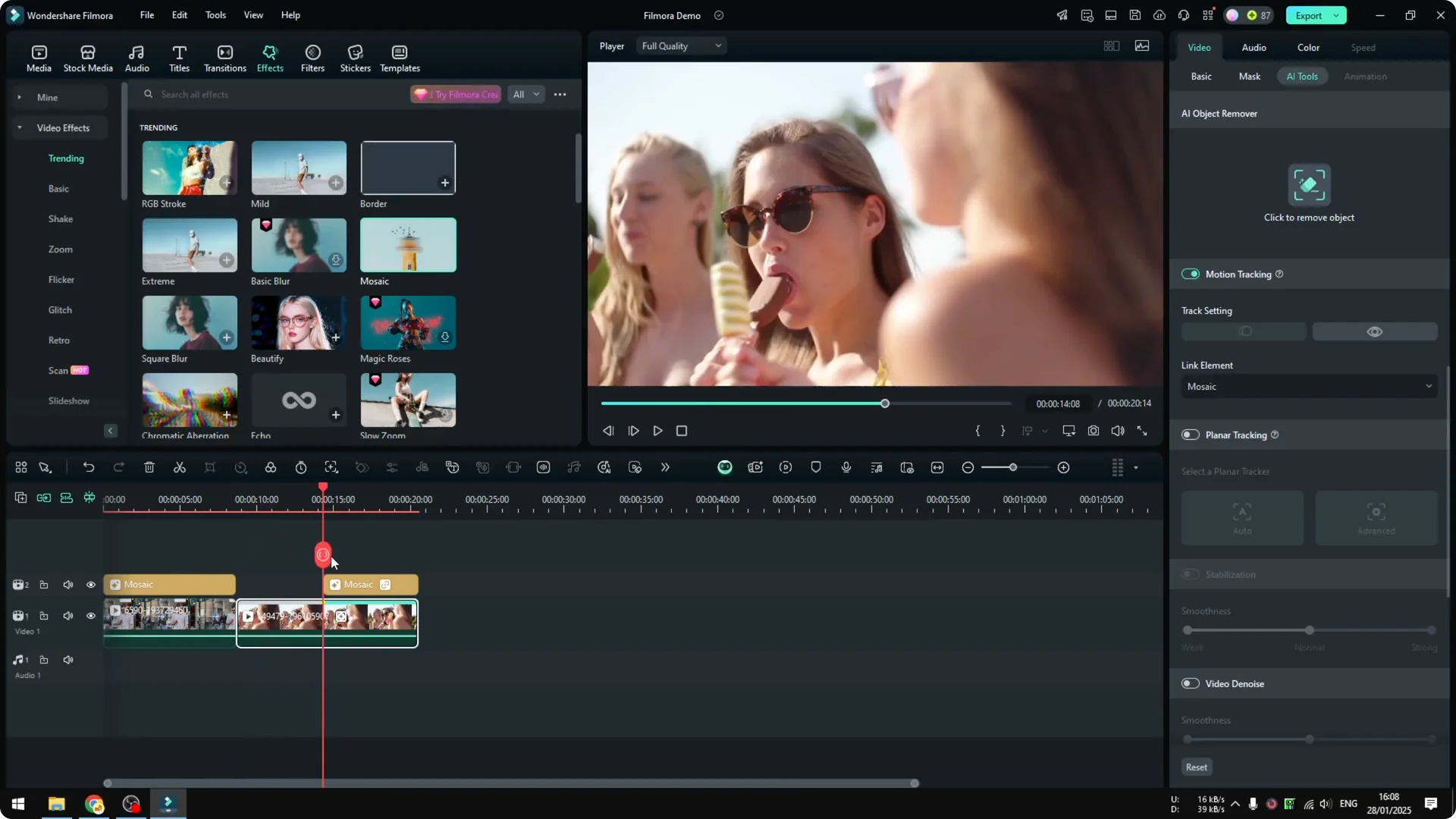Click Reset in the Video Denoise section
This screenshot has width=1456, height=819.
[1196, 767]
